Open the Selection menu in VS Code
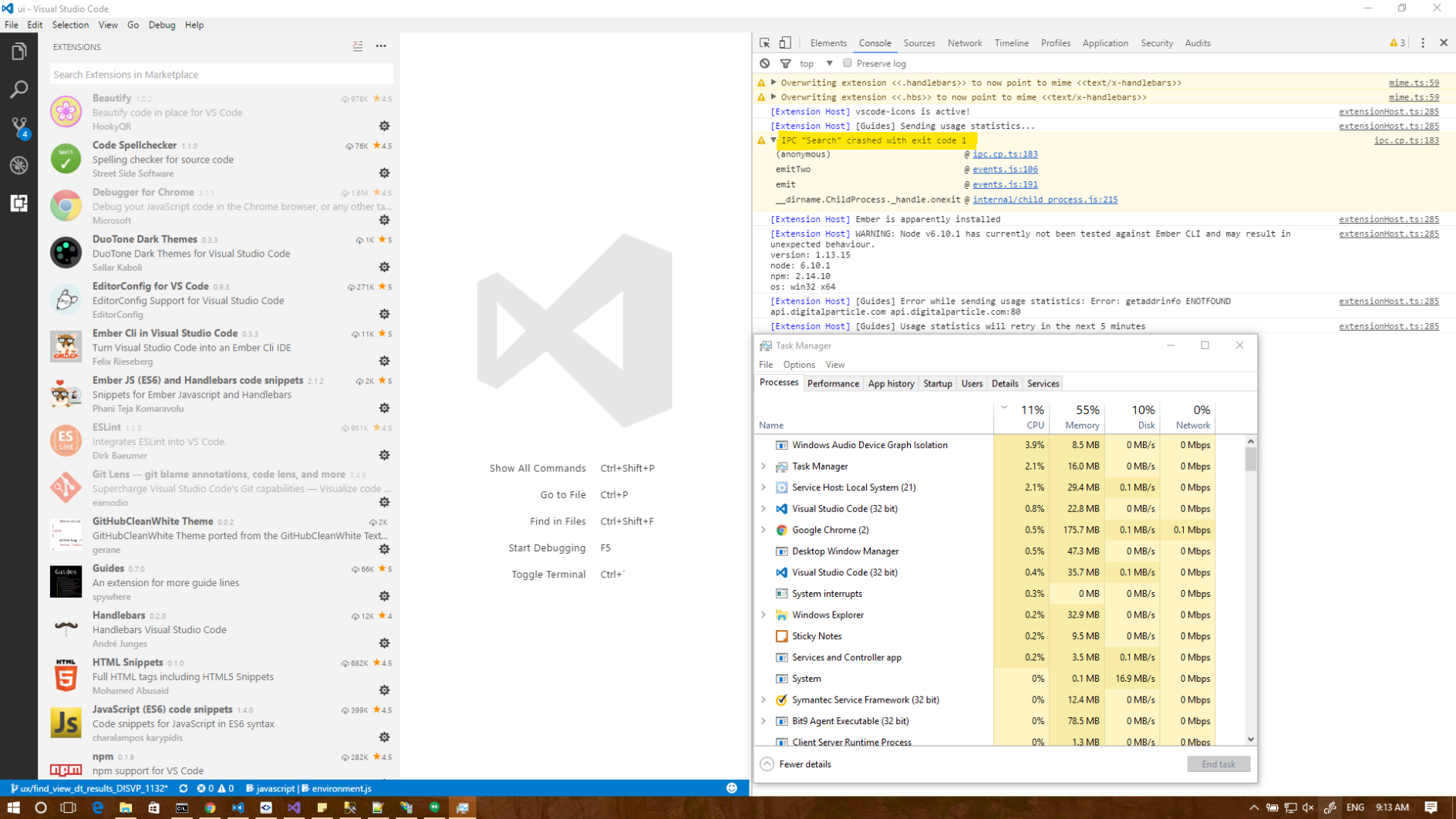Image resolution: width=1456 pixels, height=819 pixels. pyautogui.click(x=70, y=25)
